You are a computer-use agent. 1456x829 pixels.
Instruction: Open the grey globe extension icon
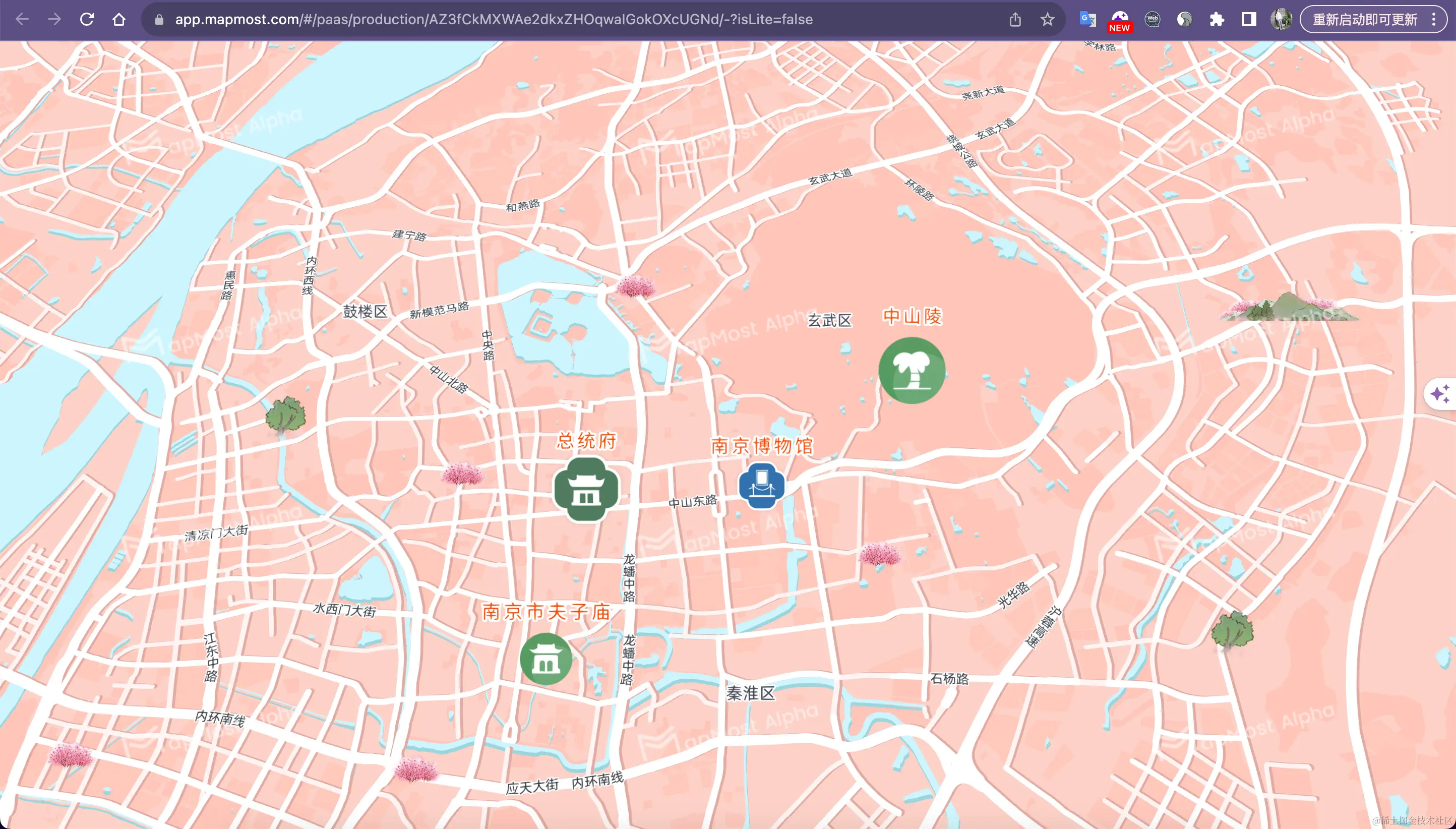pos(1184,19)
